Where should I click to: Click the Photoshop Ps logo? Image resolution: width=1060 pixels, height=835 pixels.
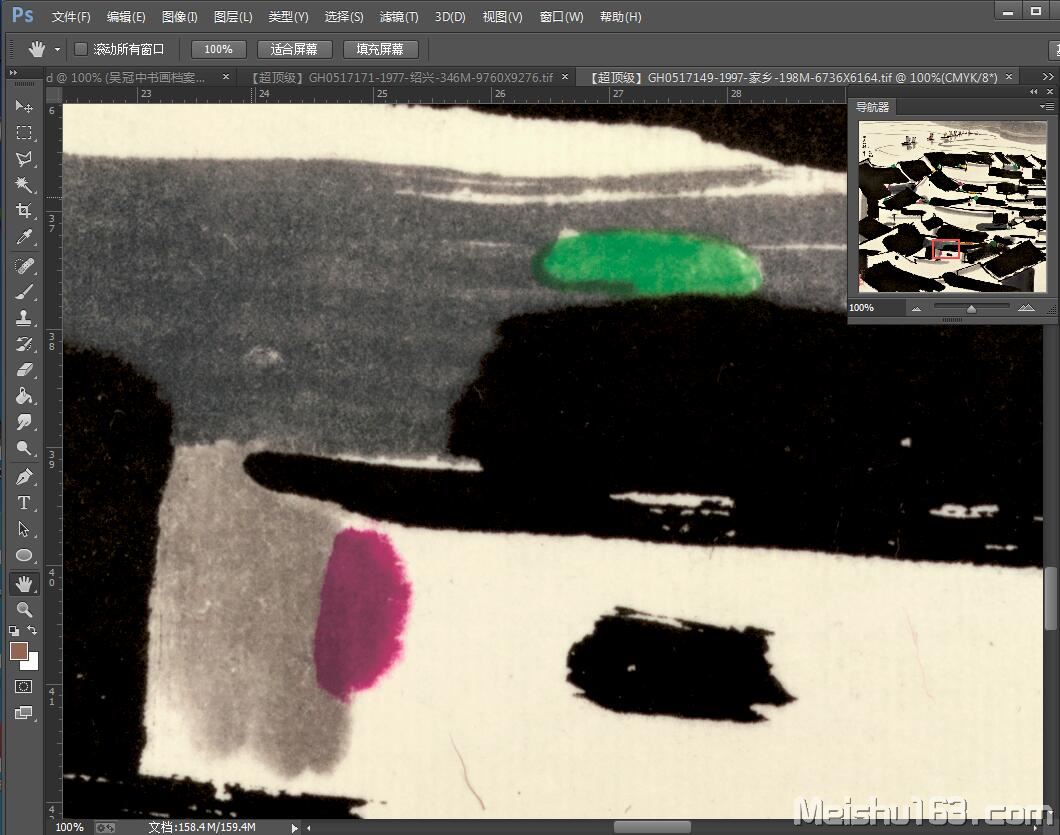[22, 15]
